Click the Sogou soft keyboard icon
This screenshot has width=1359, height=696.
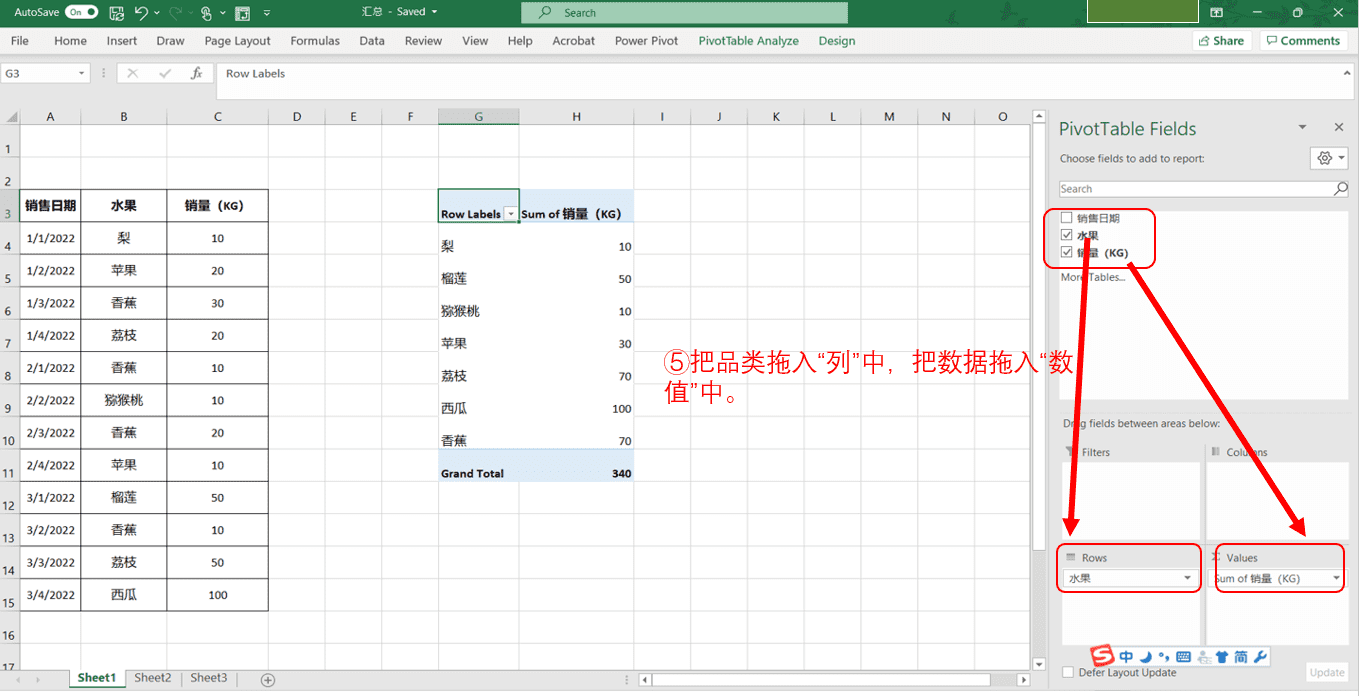pos(1184,657)
